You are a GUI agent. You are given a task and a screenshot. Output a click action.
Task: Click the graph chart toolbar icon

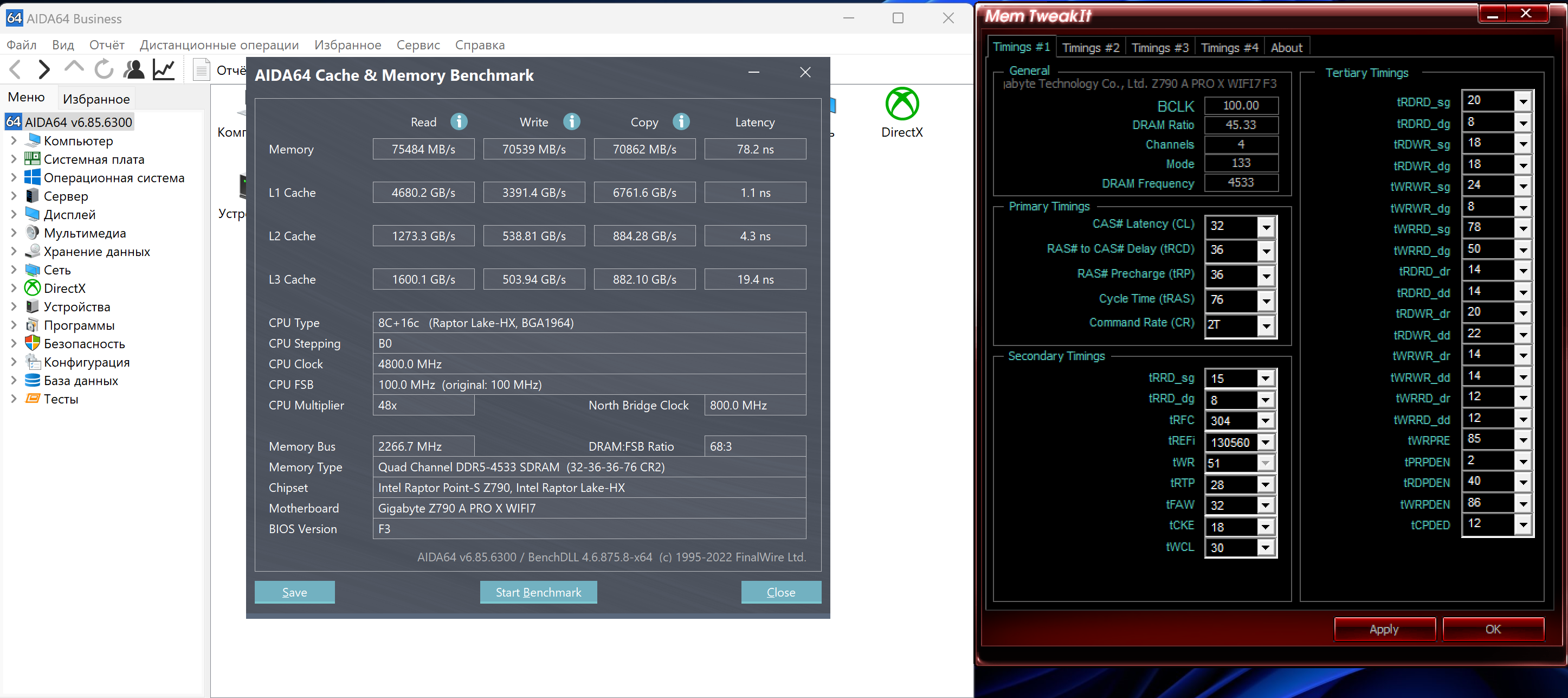[x=164, y=69]
